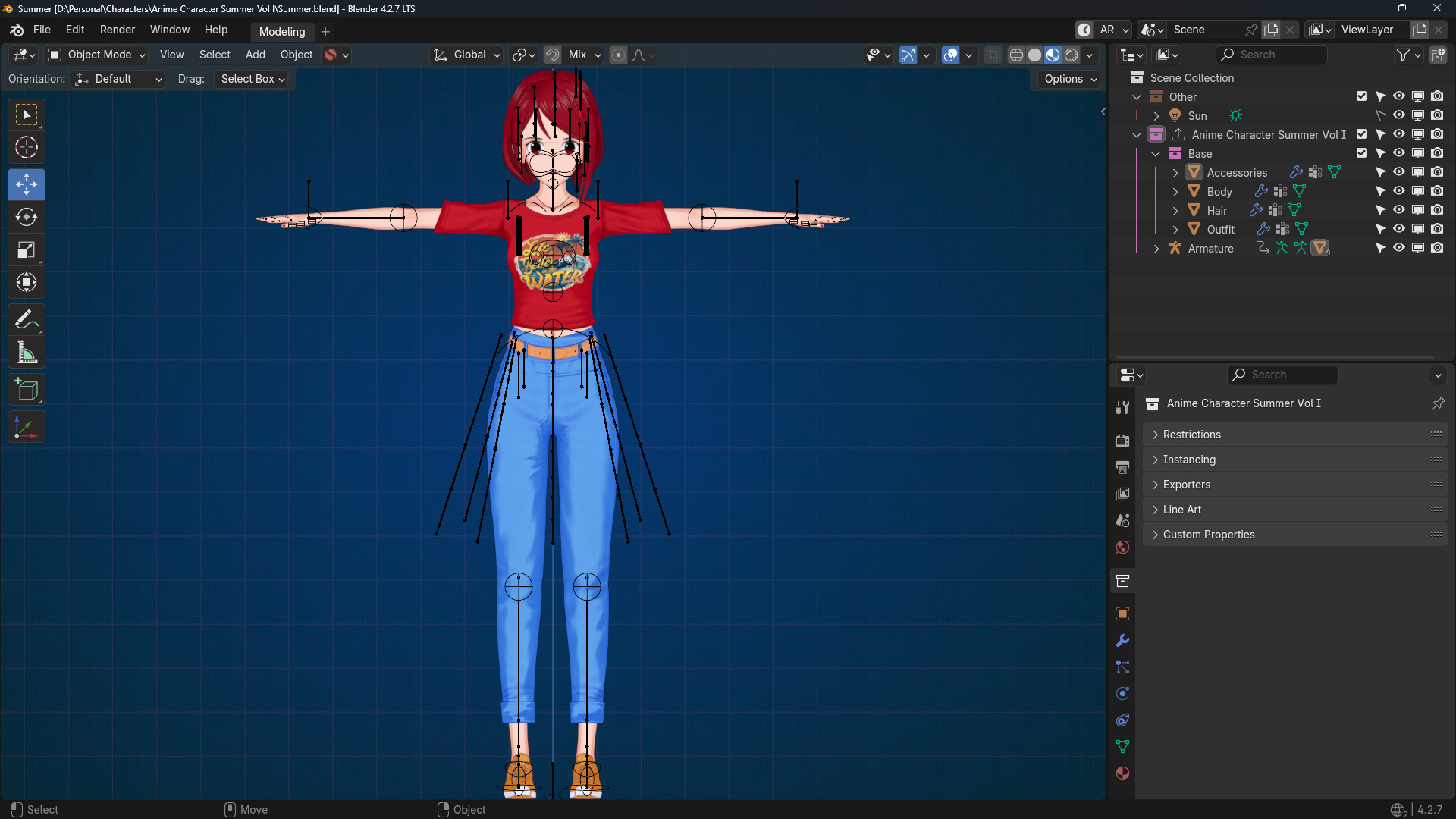
Task: Toggle viewport gizmos
Action: click(x=908, y=55)
